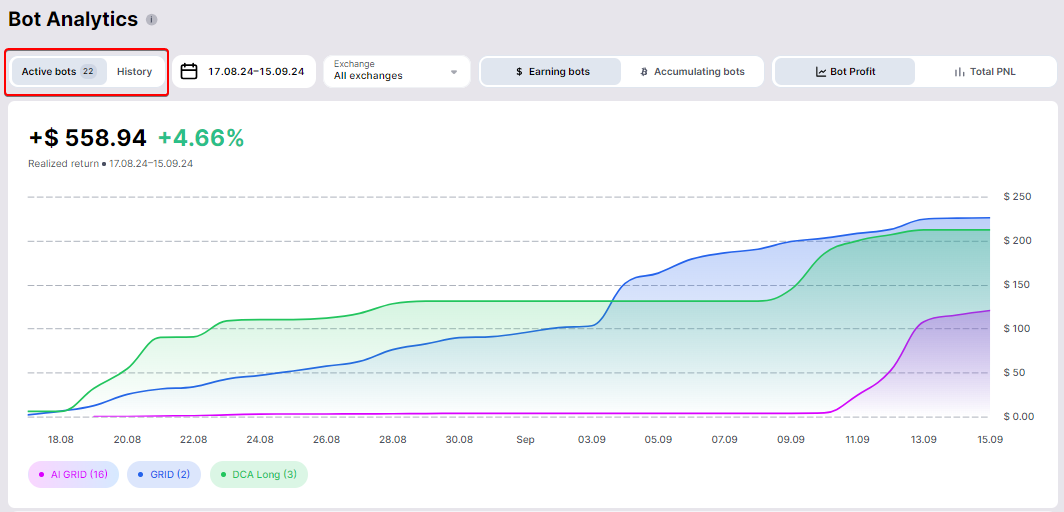Image resolution: width=1064 pixels, height=512 pixels.
Task: Click the purple dot in AI GRID legend
Action: (41, 474)
